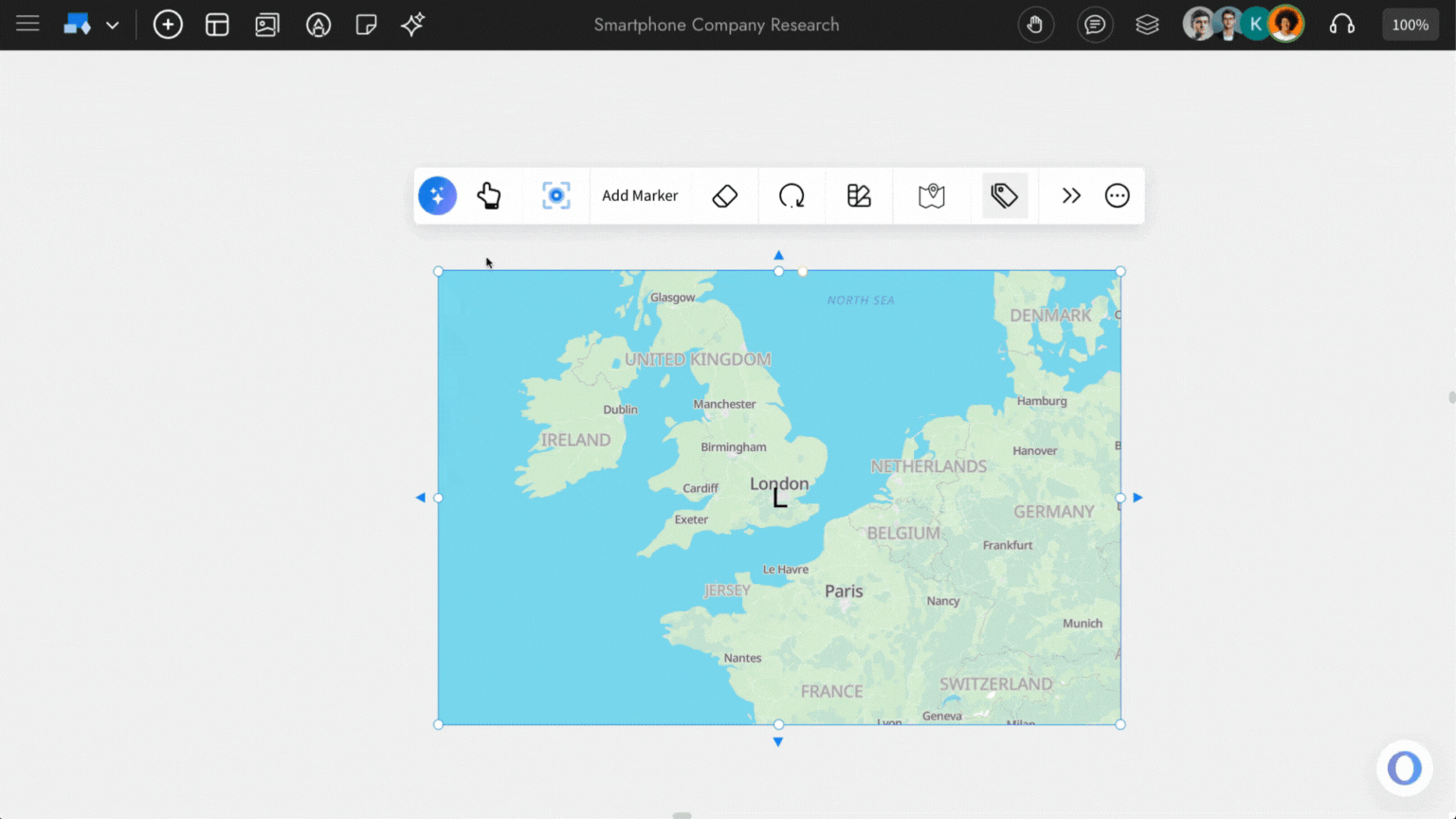Viewport: 1456px width, 819px height.
Task: Click the Add Marker button
Action: 640,195
